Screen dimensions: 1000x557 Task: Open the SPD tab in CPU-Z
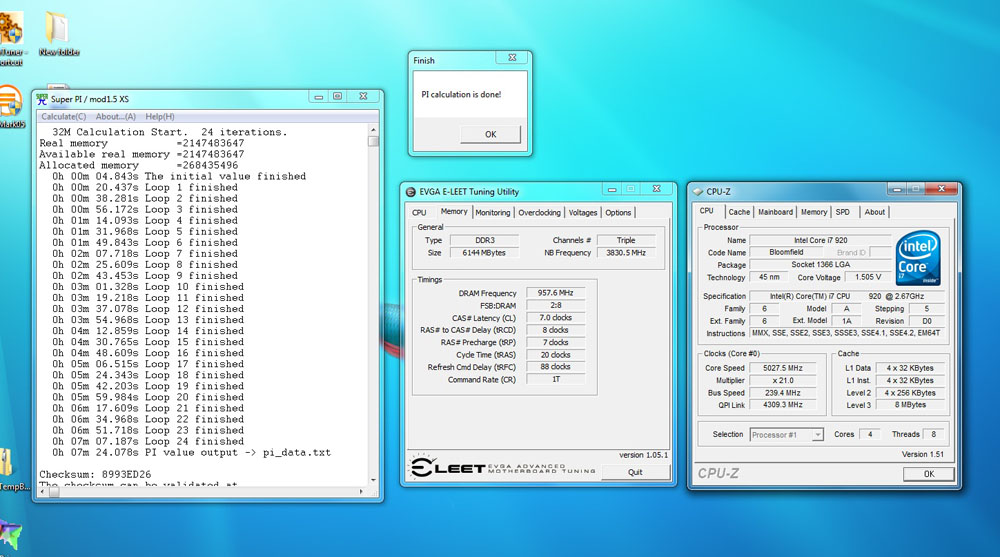(x=842, y=212)
